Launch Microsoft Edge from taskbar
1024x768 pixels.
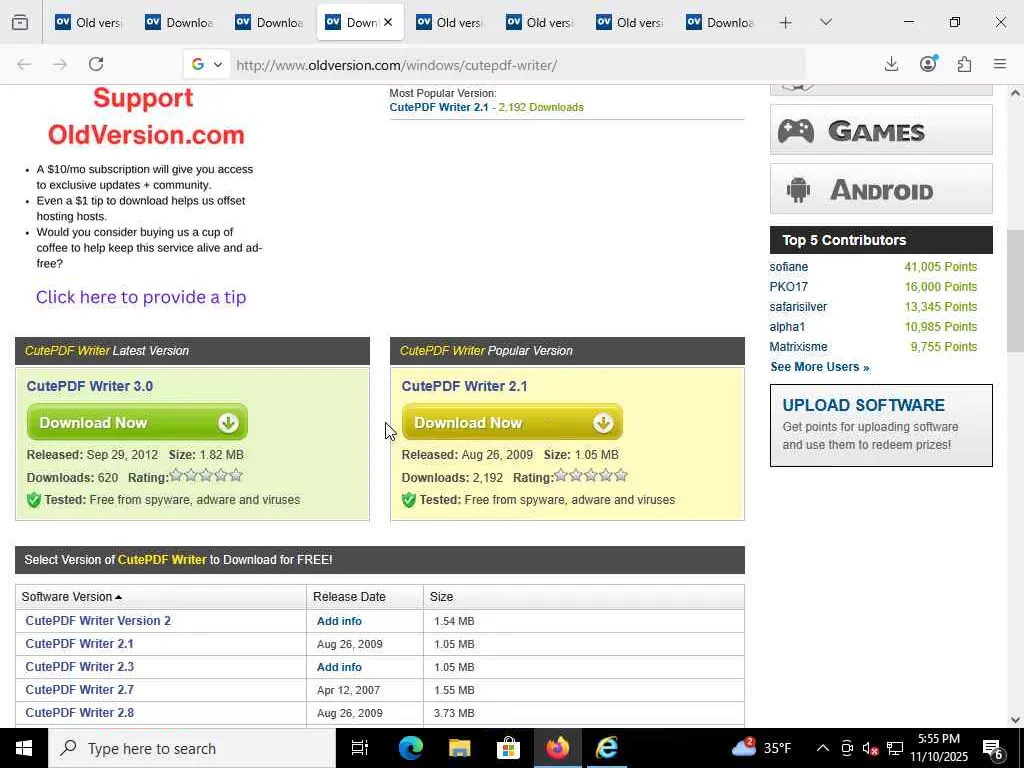point(410,748)
